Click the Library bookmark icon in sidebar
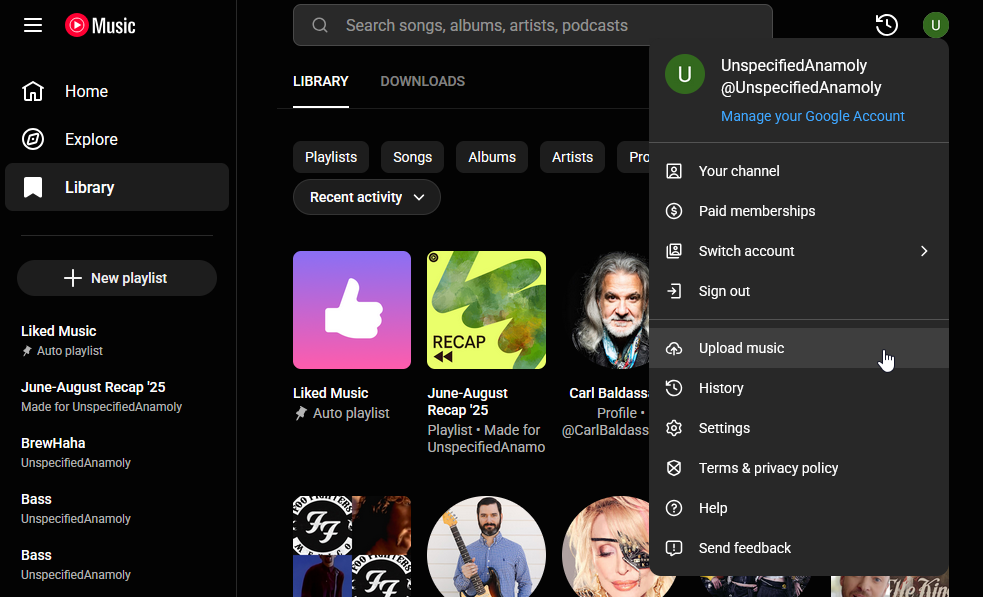 pyautogui.click(x=34, y=187)
